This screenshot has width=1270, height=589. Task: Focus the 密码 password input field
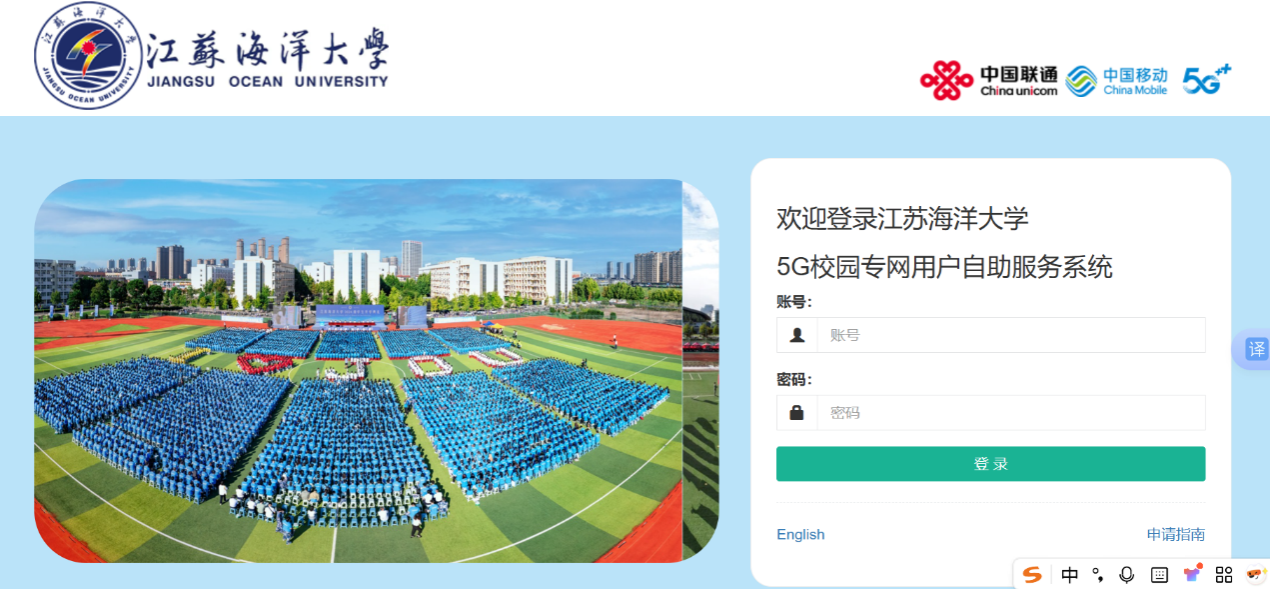(1011, 412)
